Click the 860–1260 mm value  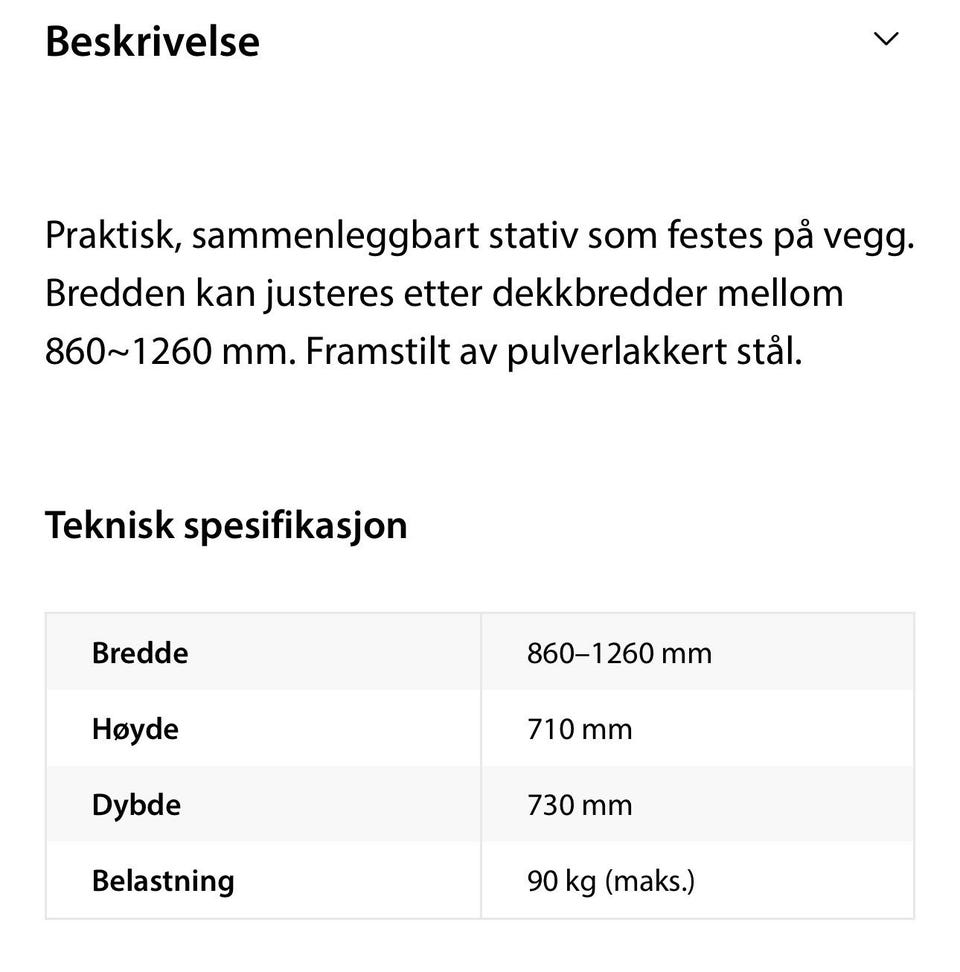(x=619, y=653)
